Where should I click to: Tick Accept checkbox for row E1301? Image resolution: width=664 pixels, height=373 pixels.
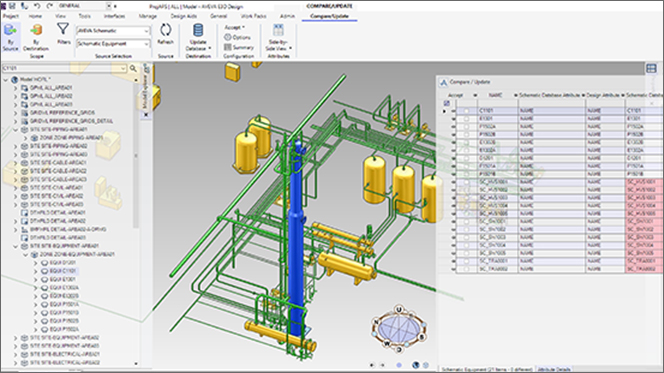[x=466, y=119]
